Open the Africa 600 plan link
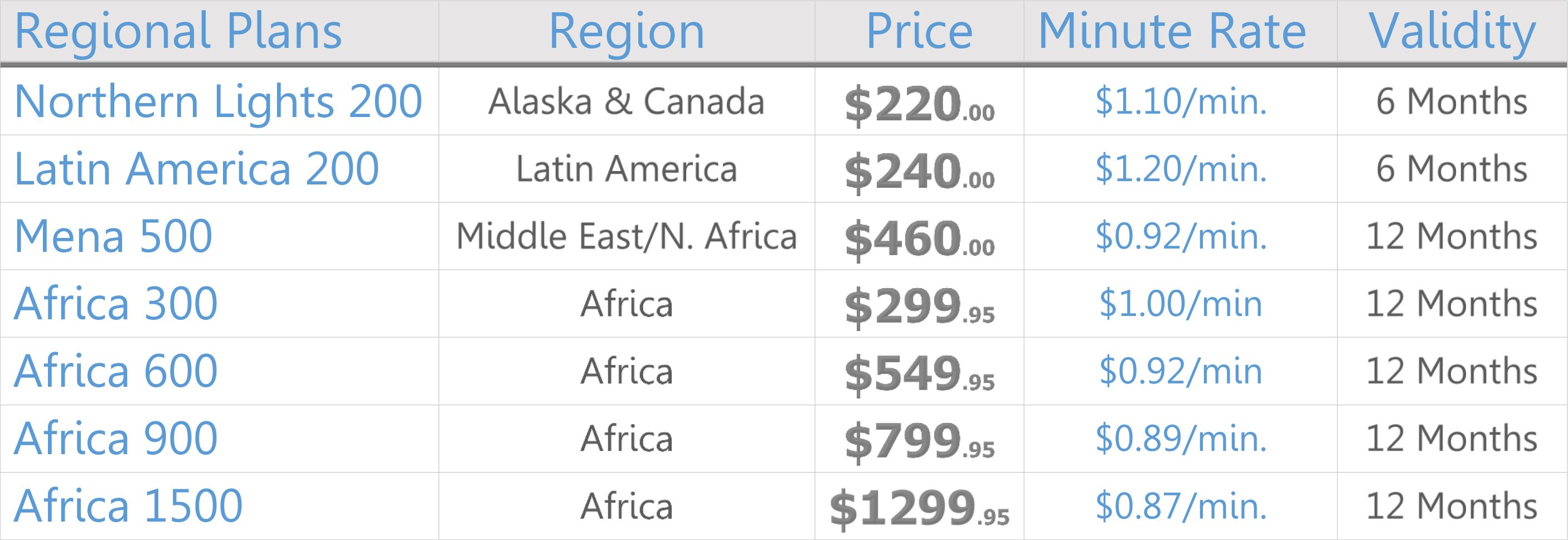The height and width of the screenshot is (540, 1568). [115, 371]
